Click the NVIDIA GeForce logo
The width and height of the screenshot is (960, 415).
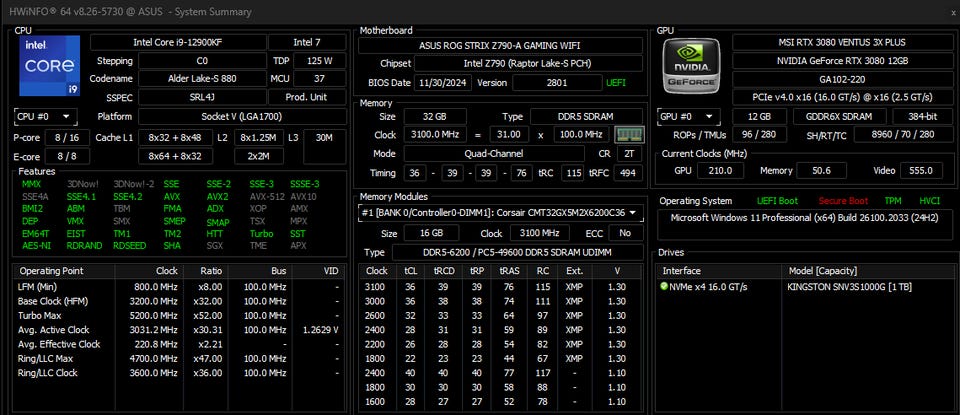pyautogui.click(x=691, y=65)
